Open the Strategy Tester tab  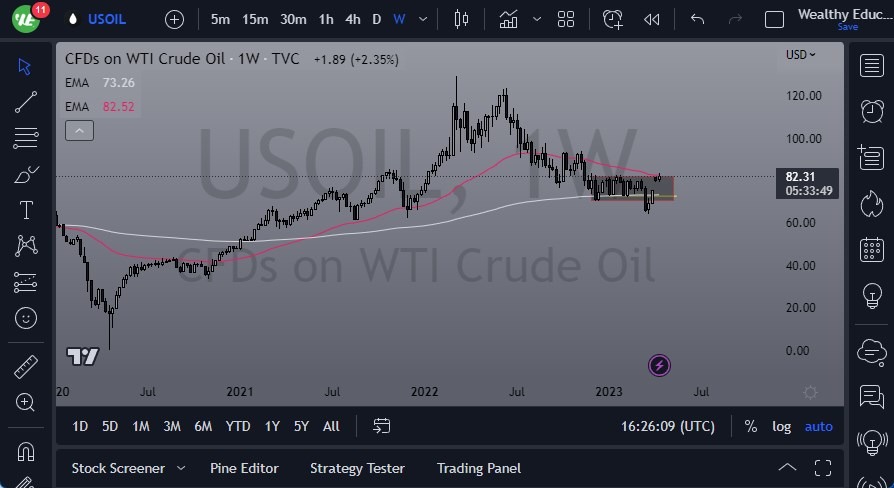pos(357,468)
